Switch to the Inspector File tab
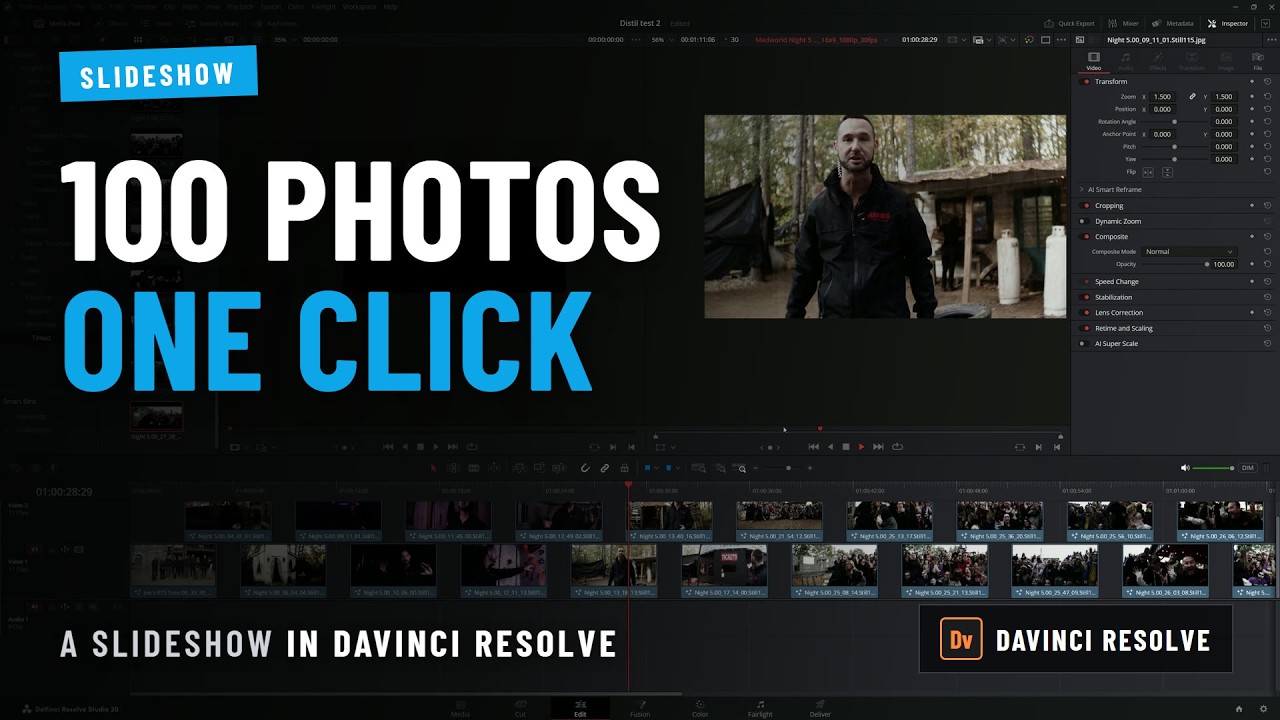The height and width of the screenshot is (720, 1280). [1258, 61]
